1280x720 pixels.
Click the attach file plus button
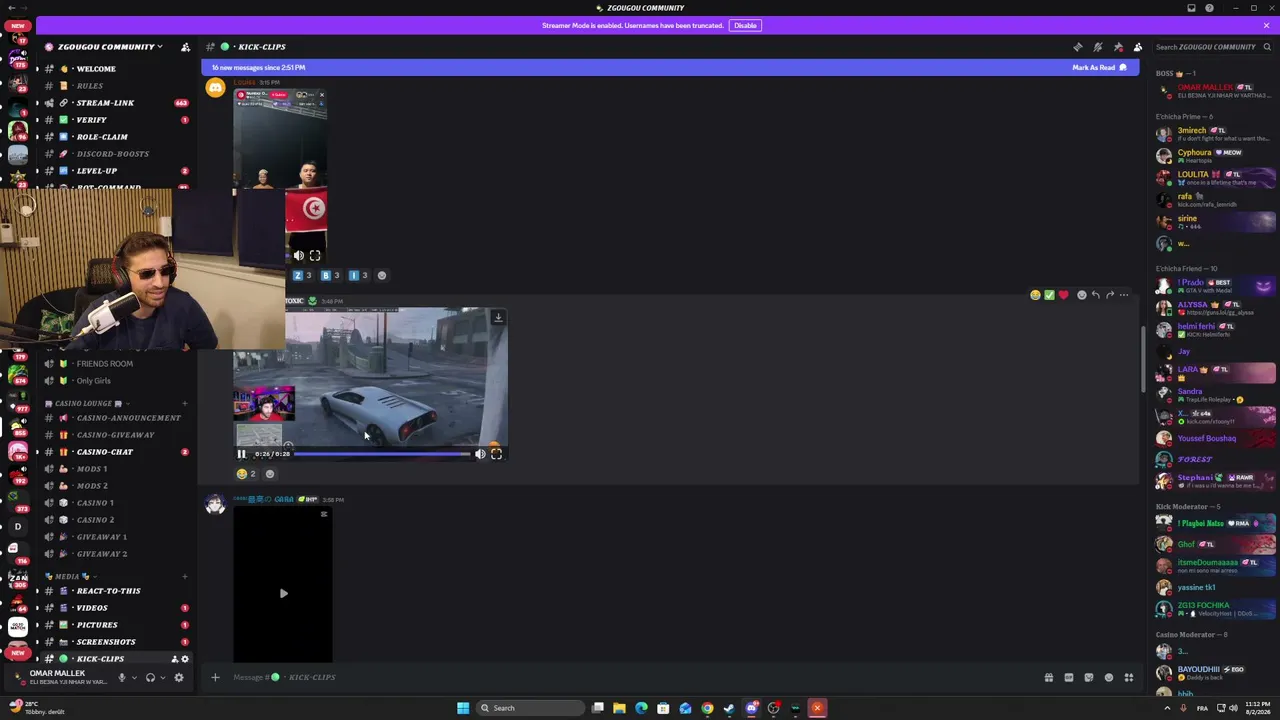point(215,677)
